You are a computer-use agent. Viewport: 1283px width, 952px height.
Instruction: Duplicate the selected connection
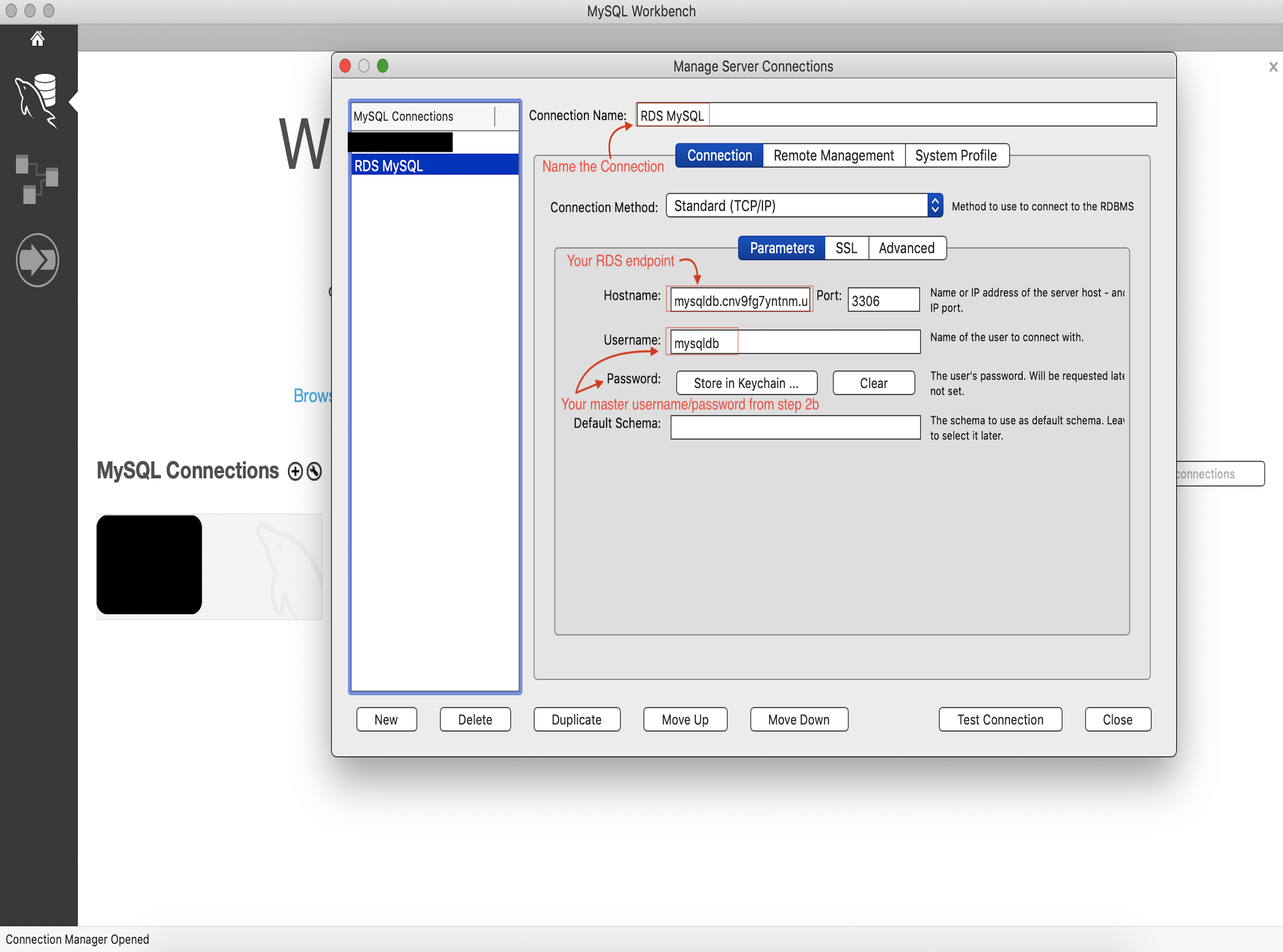(x=577, y=720)
